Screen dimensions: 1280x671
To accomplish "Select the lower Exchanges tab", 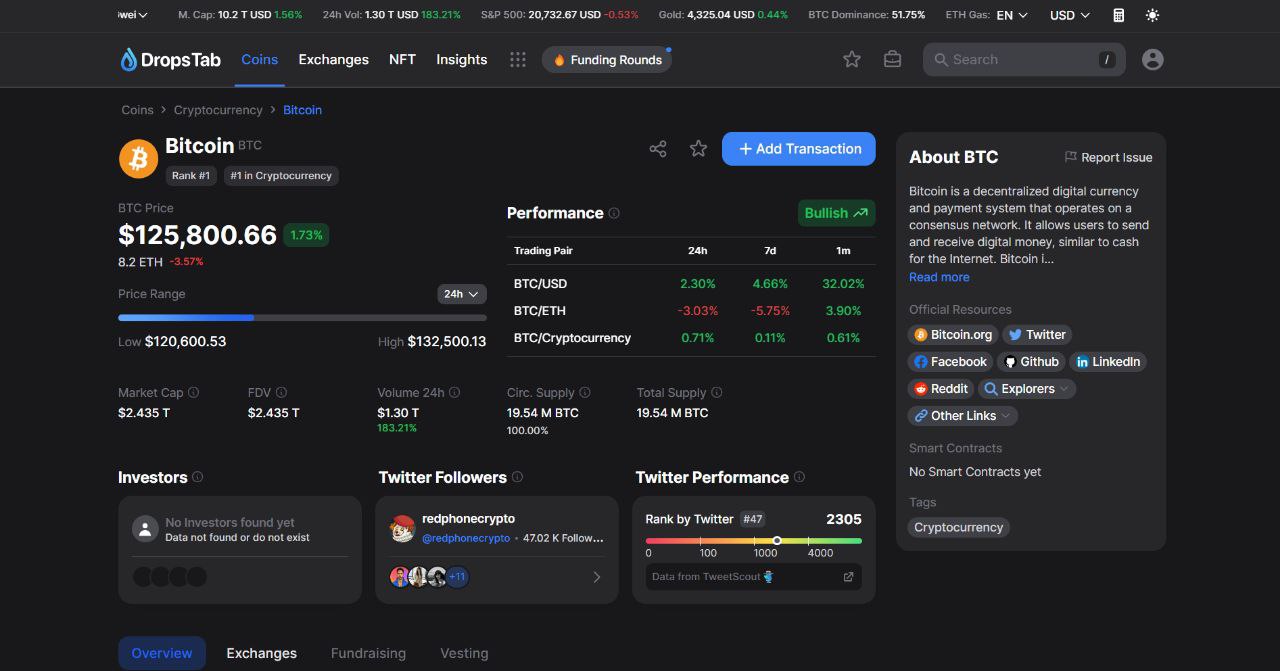I will point(262,653).
